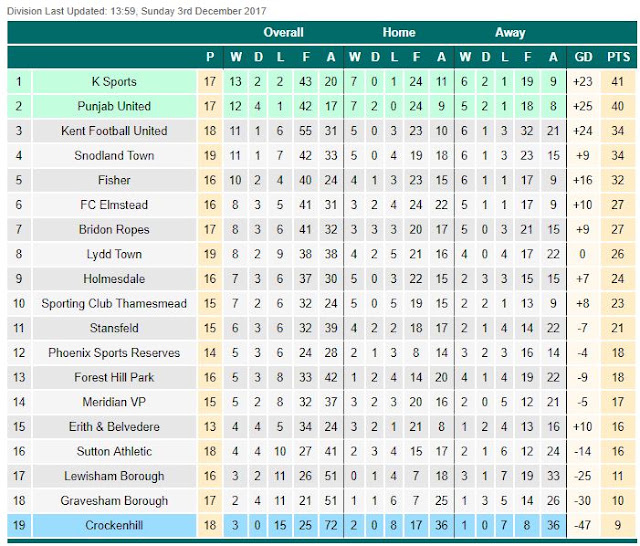Open Punjab United team entry

(x=114, y=106)
